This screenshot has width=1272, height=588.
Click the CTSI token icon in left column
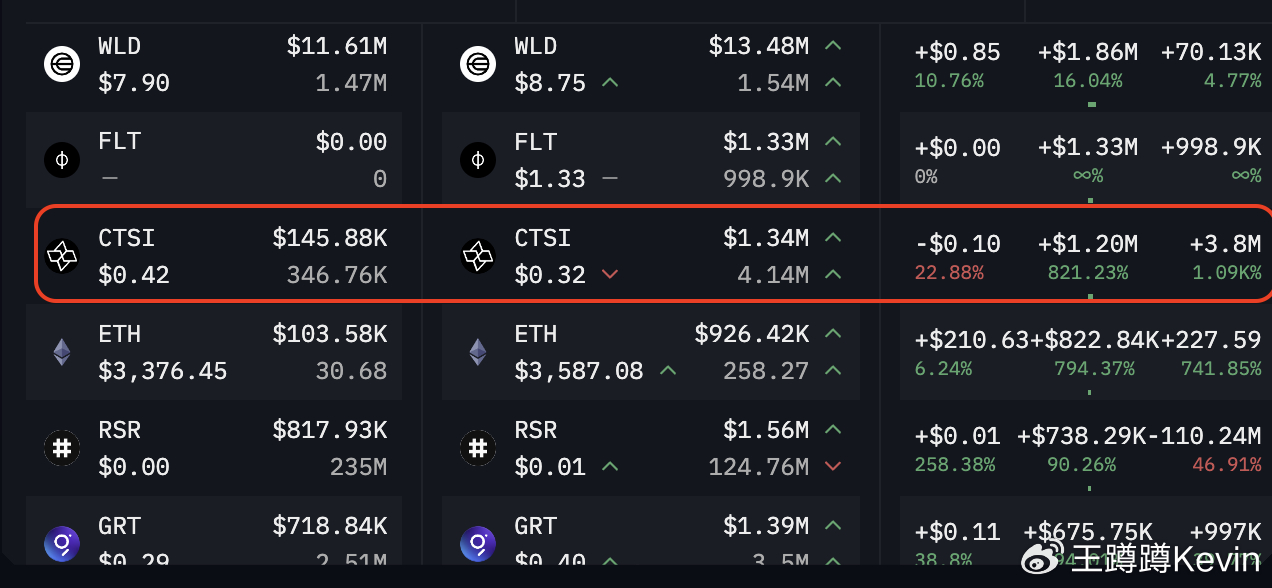tap(62, 256)
